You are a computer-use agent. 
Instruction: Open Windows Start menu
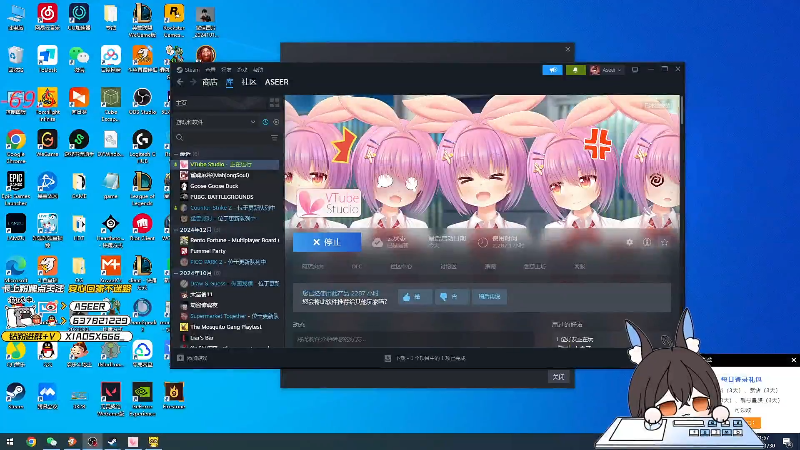[10, 442]
